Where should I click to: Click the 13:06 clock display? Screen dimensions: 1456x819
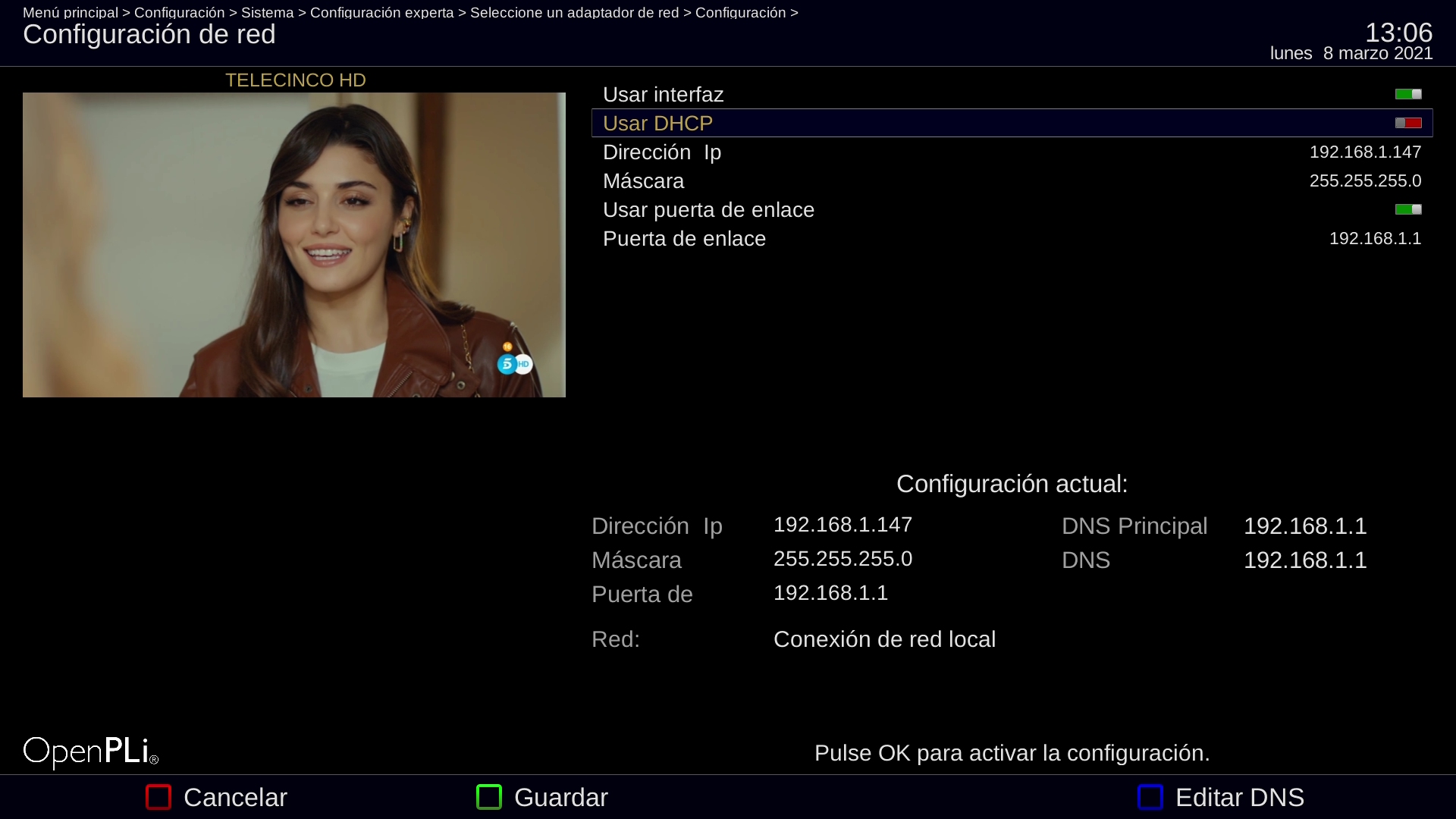pos(1398,33)
